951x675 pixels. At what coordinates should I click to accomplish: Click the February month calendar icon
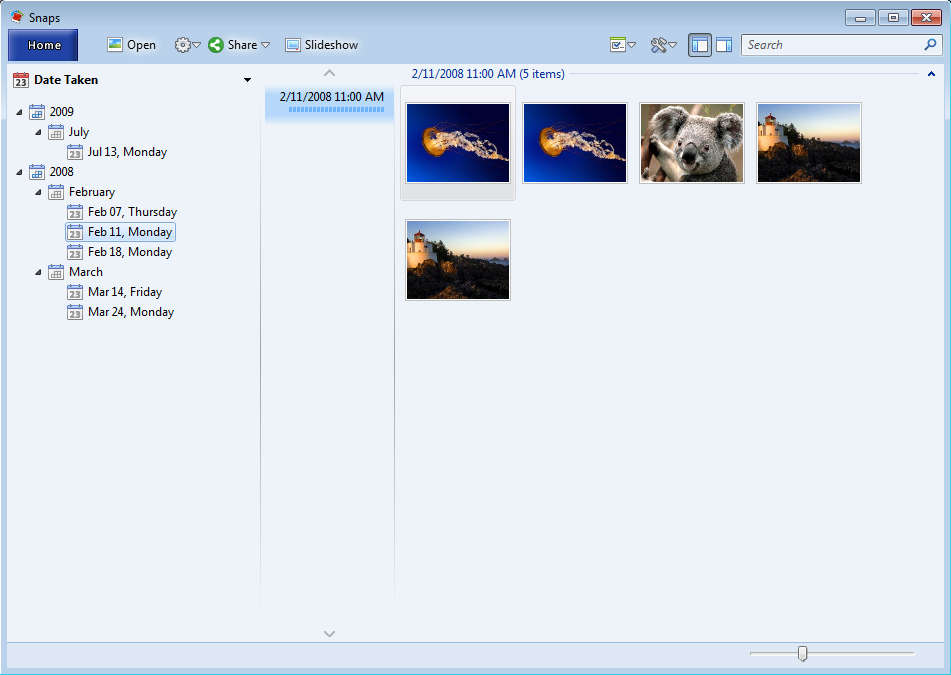click(56, 192)
